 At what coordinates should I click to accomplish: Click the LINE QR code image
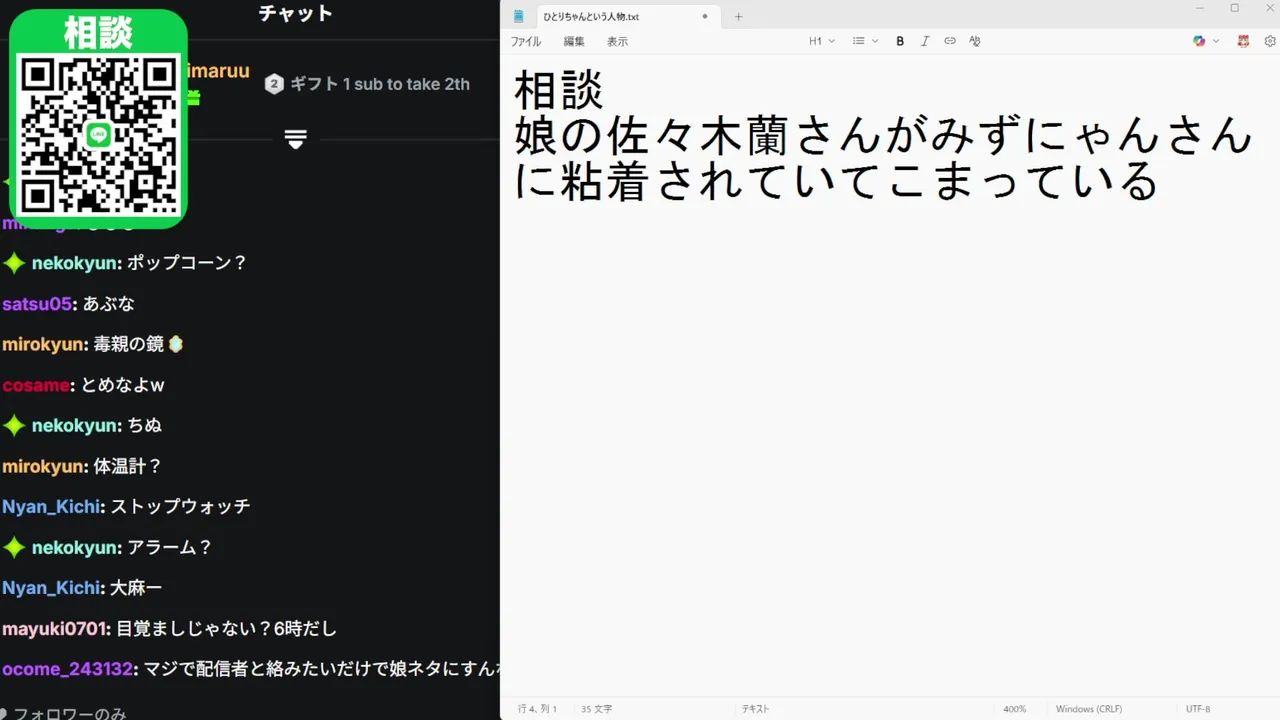click(x=98, y=135)
